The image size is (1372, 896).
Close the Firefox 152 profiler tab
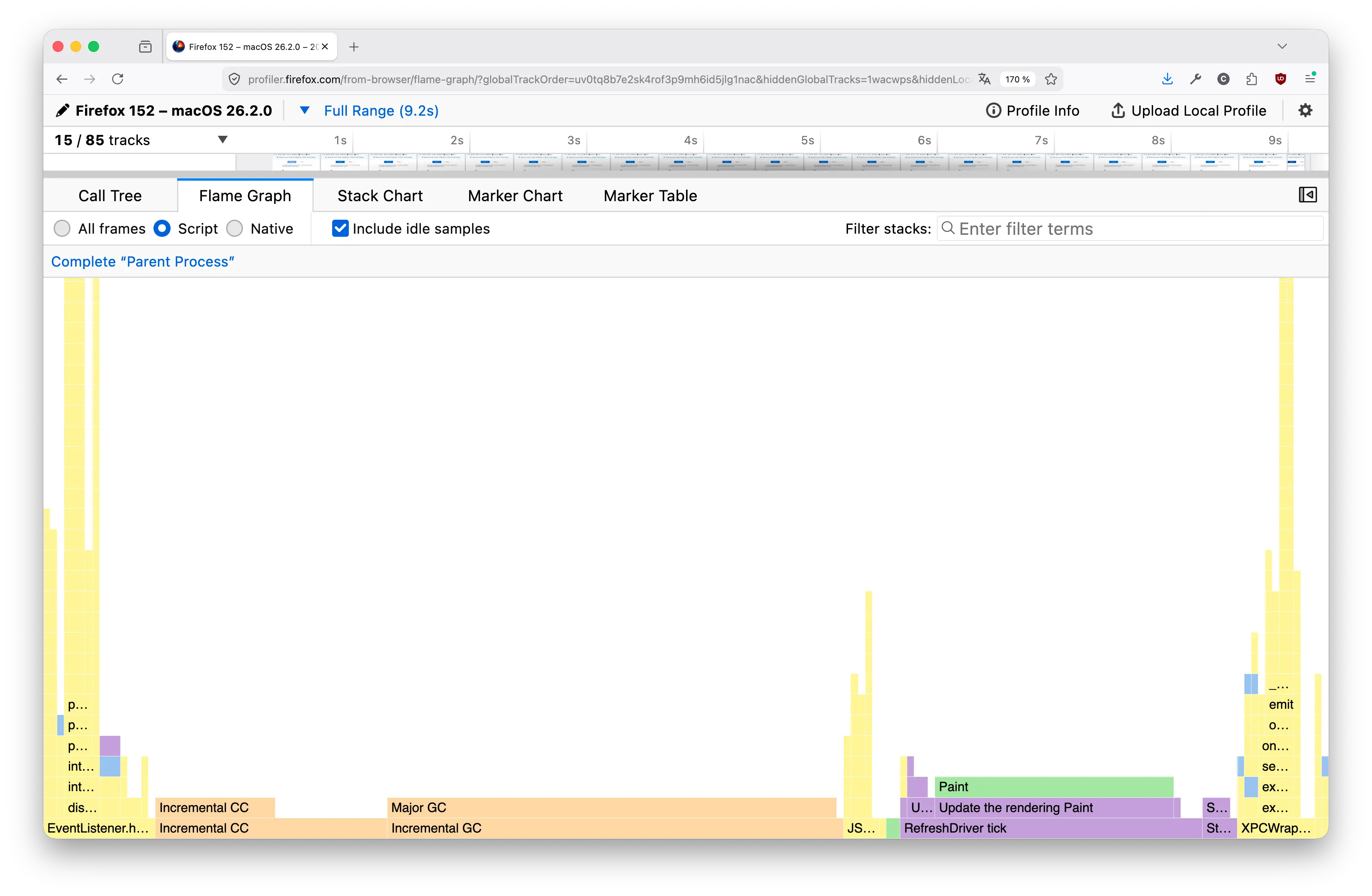pyautogui.click(x=325, y=47)
